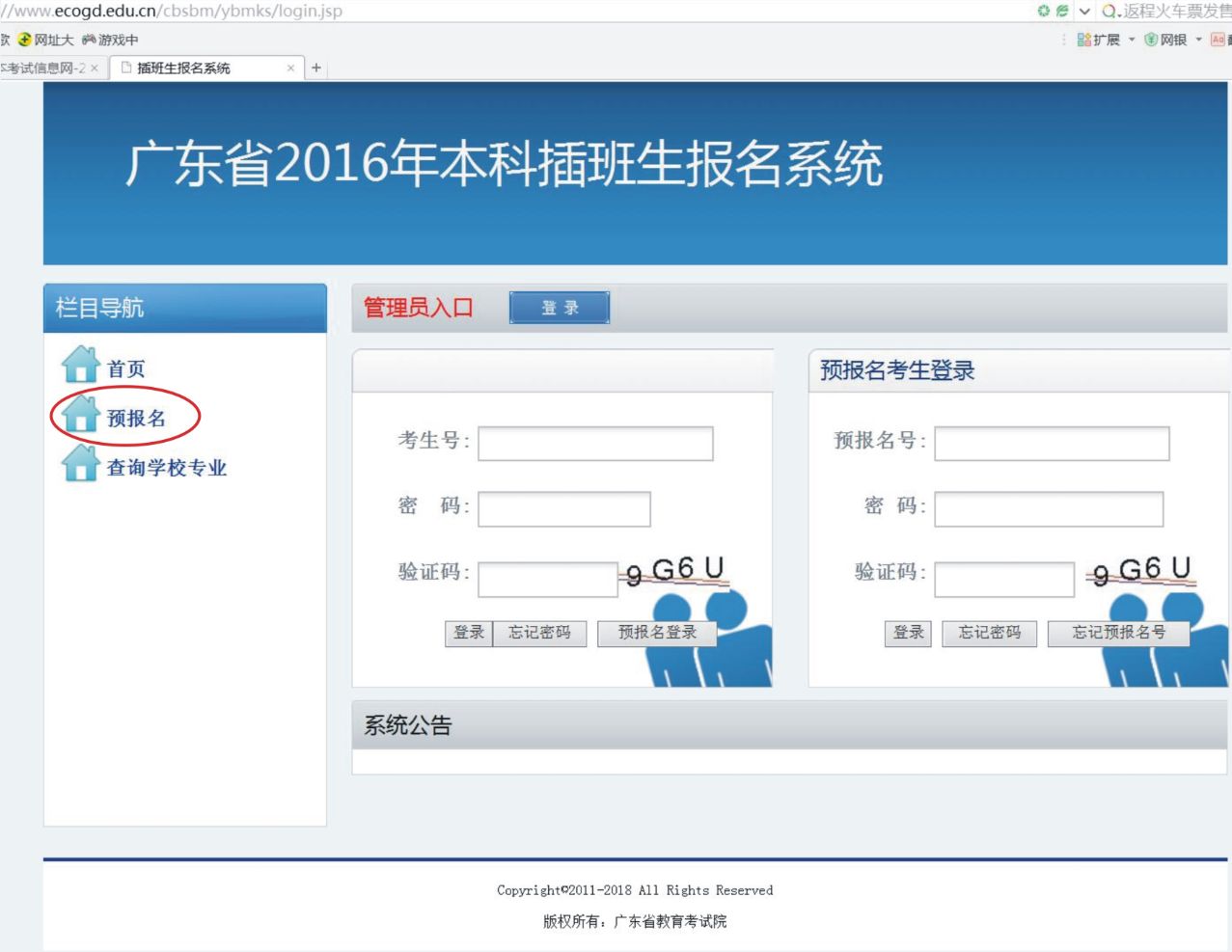
Task: Click the red Ad blocker icon
Action: click(1218, 40)
